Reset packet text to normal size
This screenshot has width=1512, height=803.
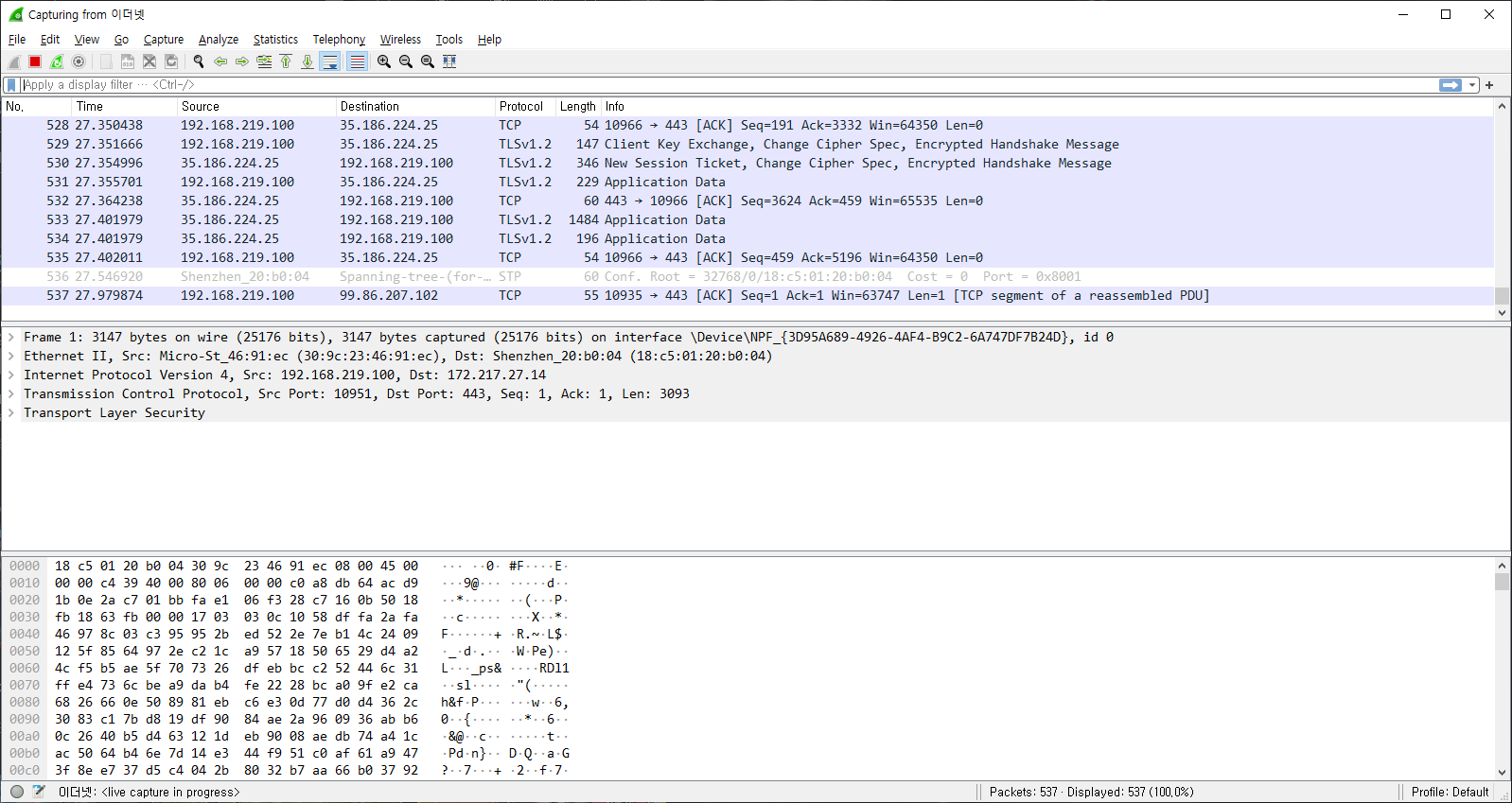(x=428, y=61)
